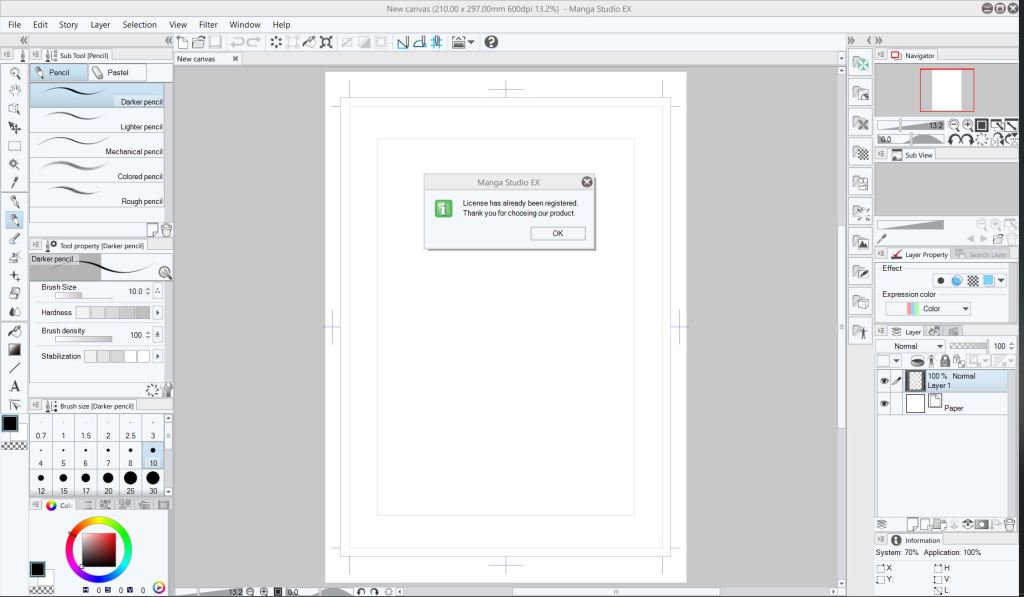Image resolution: width=1024 pixels, height=597 pixels.
Task: Click the Undo arrow in top toolbar
Action: (x=237, y=42)
